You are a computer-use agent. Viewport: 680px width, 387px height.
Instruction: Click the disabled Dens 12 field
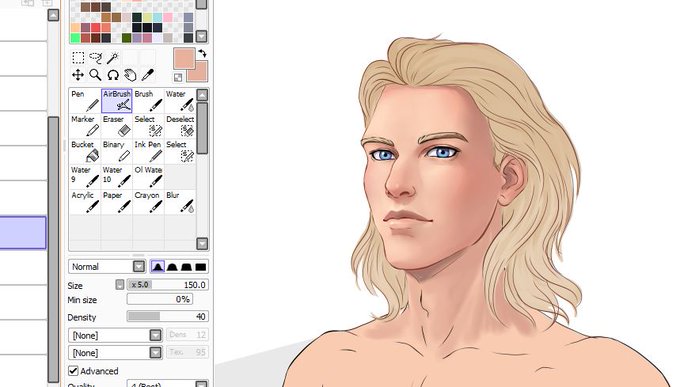(x=187, y=335)
